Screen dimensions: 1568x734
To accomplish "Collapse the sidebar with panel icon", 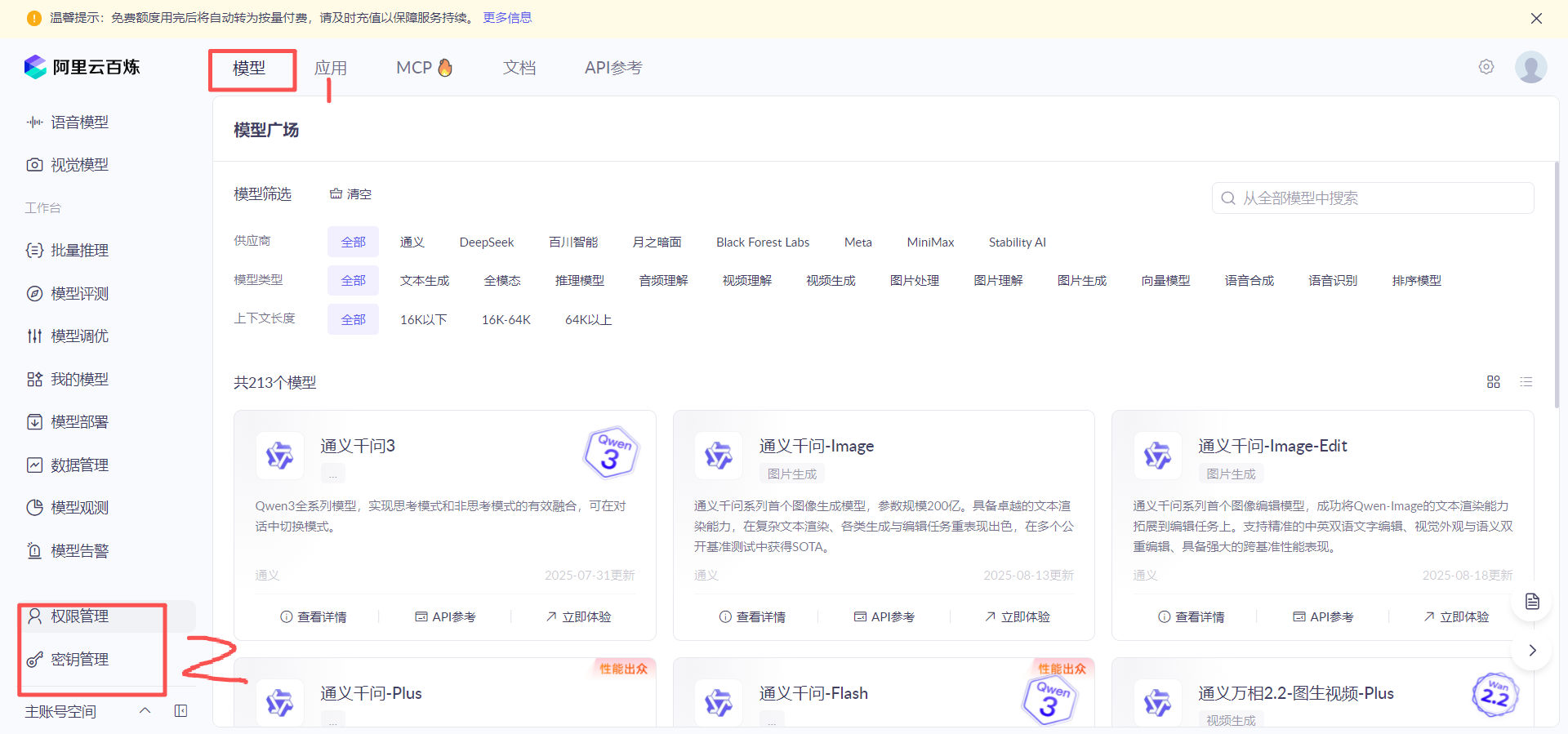I will (x=181, y=711).
